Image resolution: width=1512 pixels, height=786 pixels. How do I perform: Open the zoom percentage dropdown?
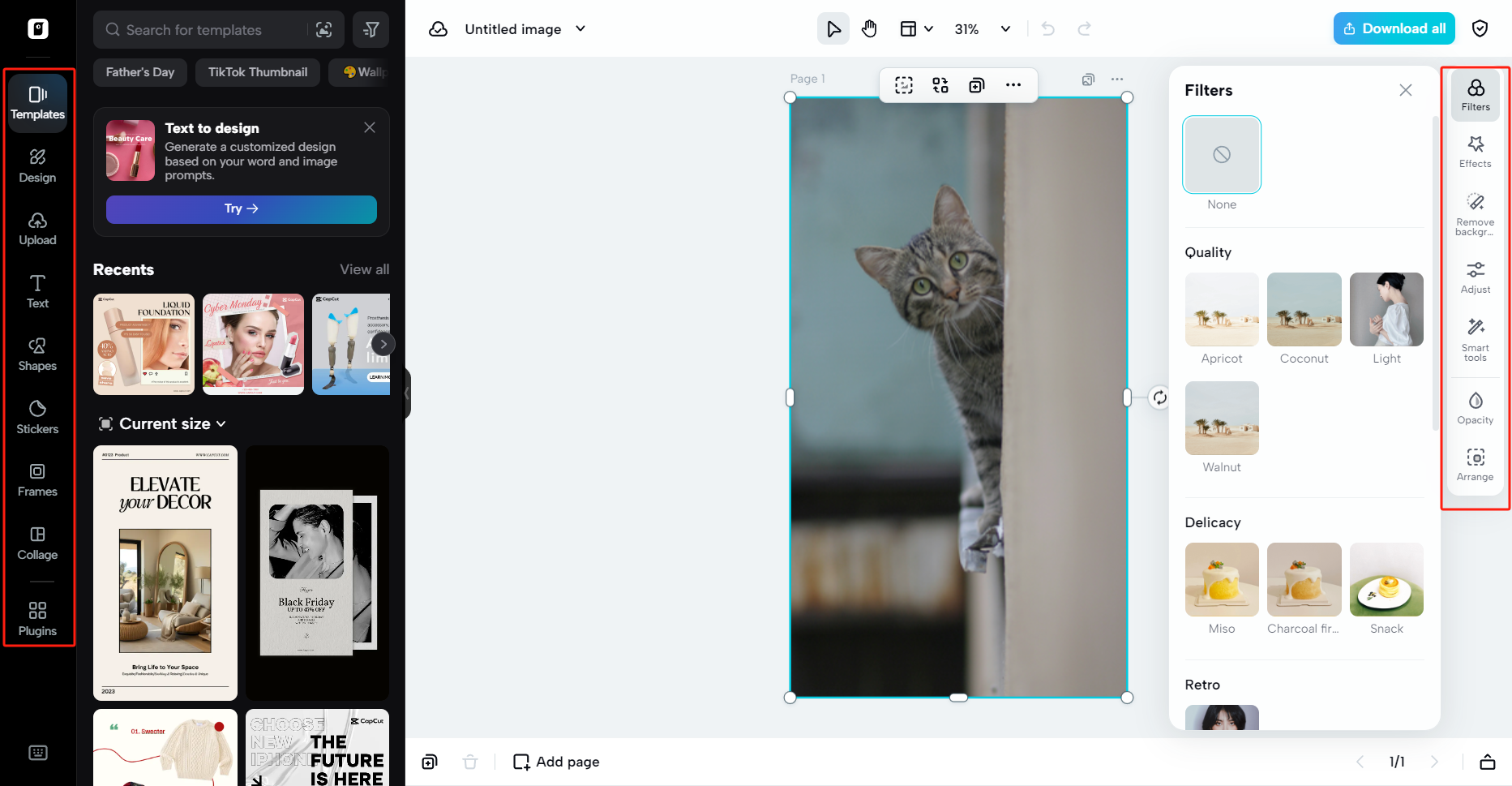point(1005,28)
